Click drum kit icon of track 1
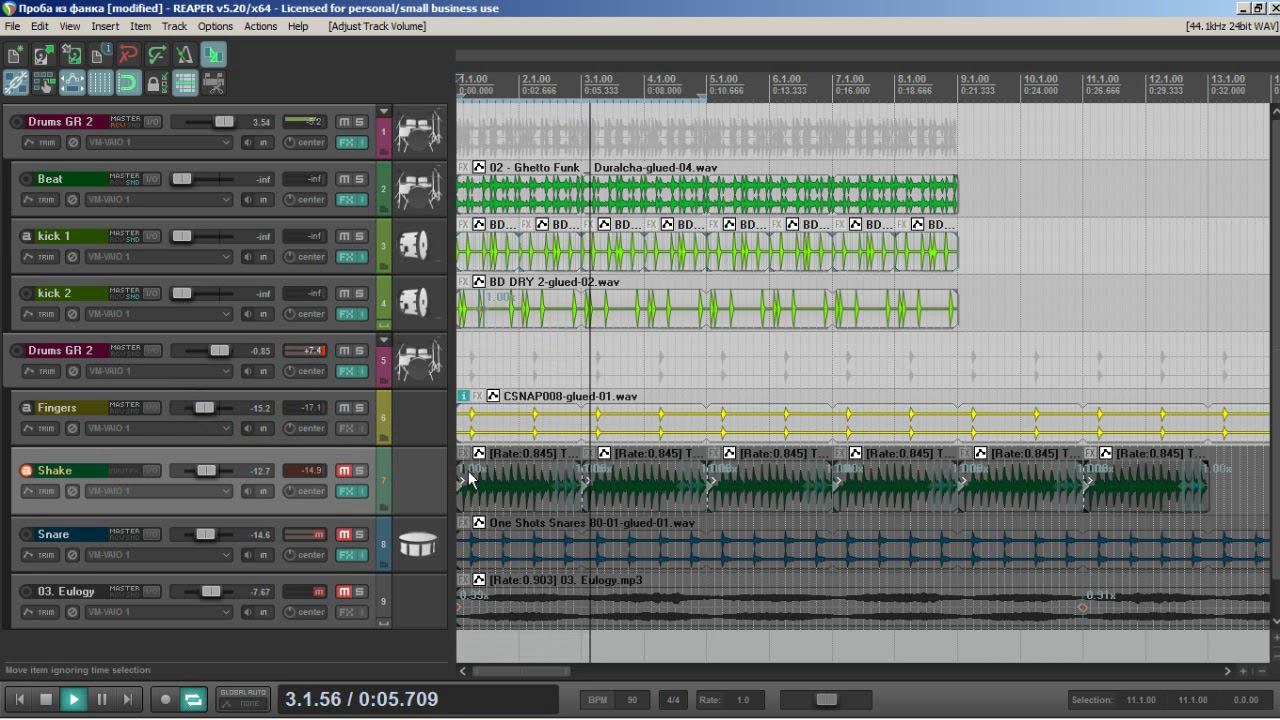This screenshot has width=1280, height=720. click(x=418, y=132)
